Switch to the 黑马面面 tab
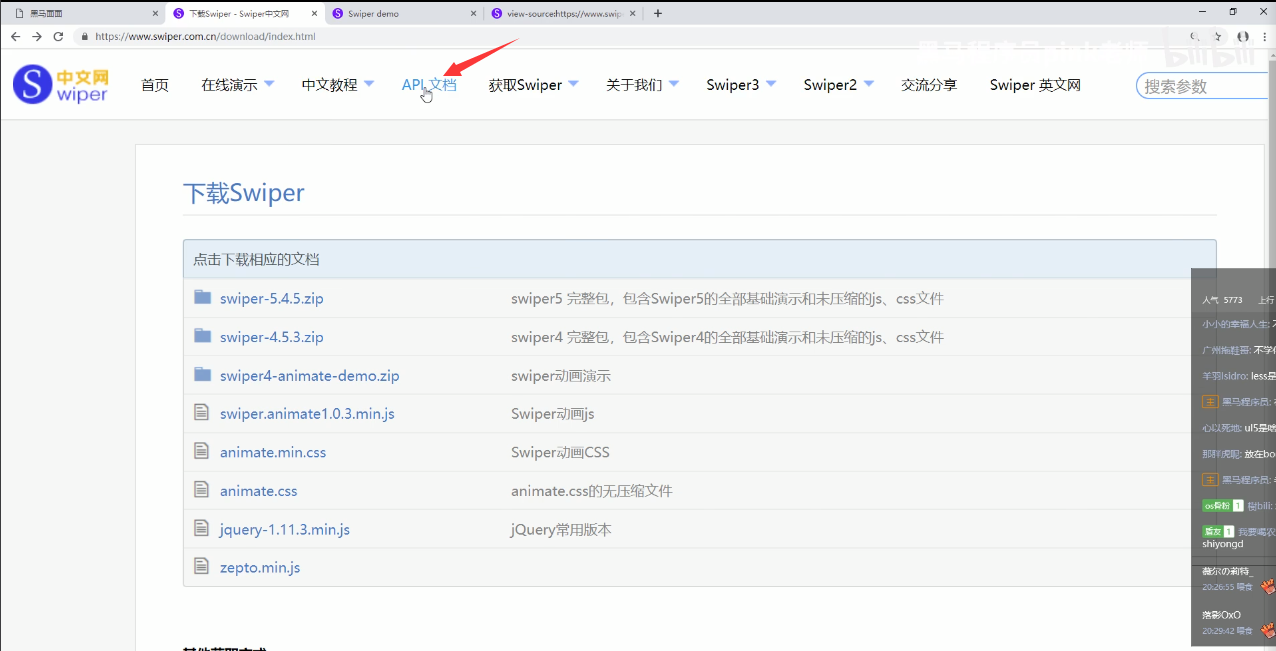The width and height of the screenshot is (1276, 651). (x=84, y=14)
